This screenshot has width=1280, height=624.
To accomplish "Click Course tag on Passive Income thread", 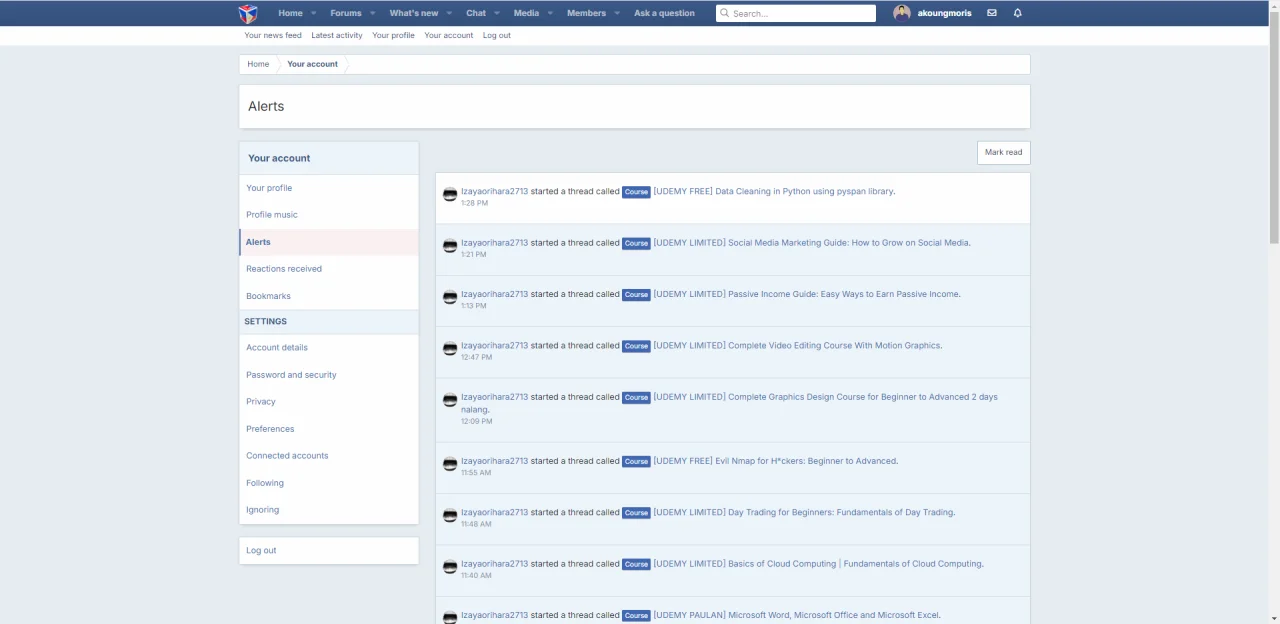I will (636, 295).
